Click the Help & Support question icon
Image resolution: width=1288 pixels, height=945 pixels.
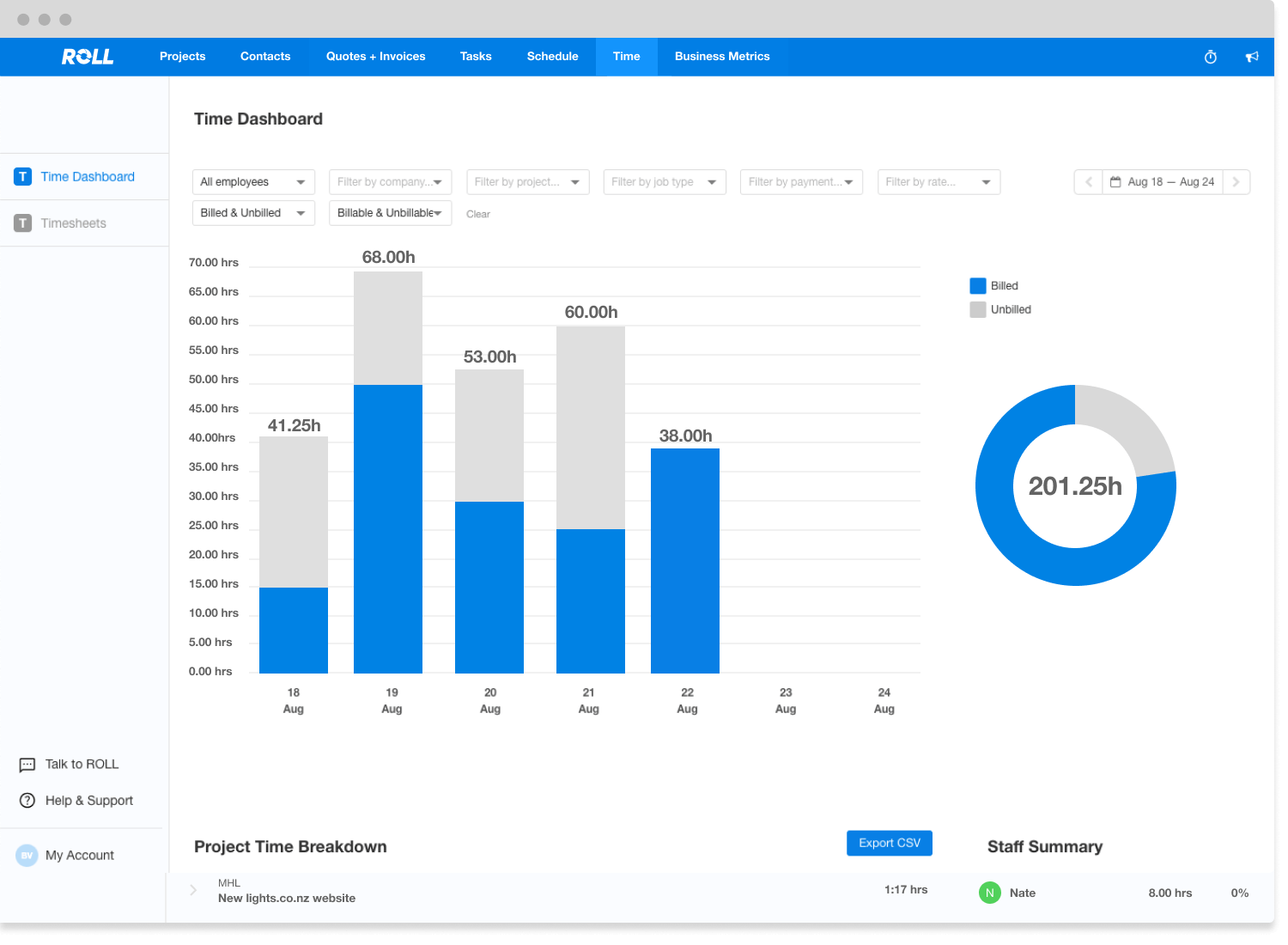pyautogui.click(x=27, y=801)
